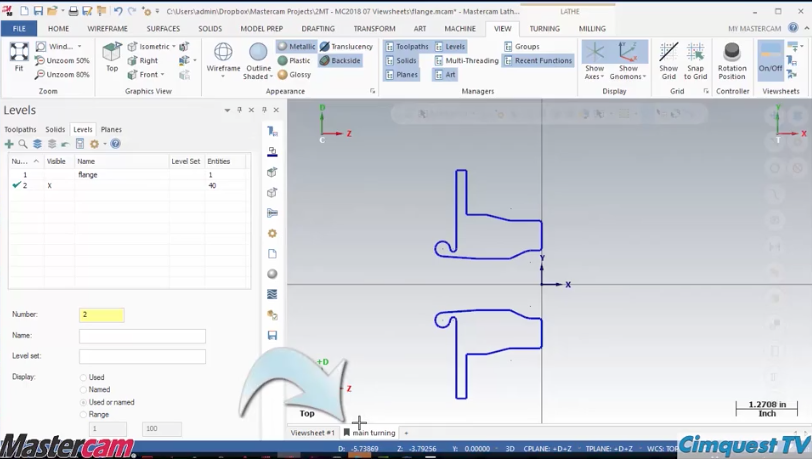Select the Used display radio button
This screenshot has height=459, width=812.
pos(83,377)
